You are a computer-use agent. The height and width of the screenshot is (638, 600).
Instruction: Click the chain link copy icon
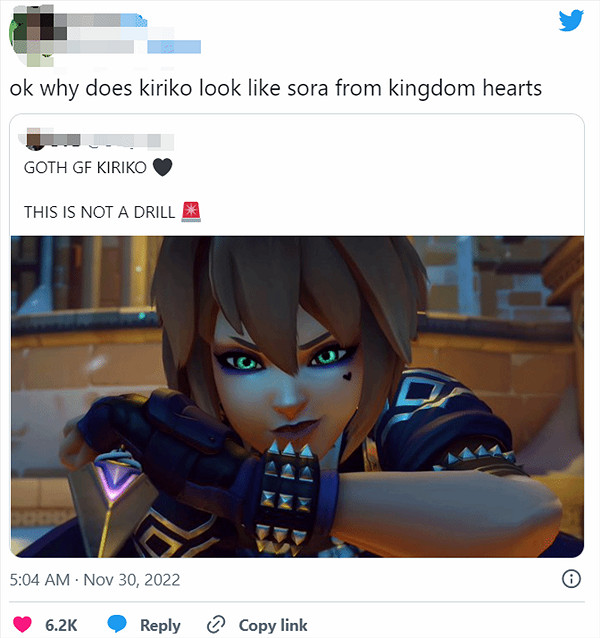(216, 625)
